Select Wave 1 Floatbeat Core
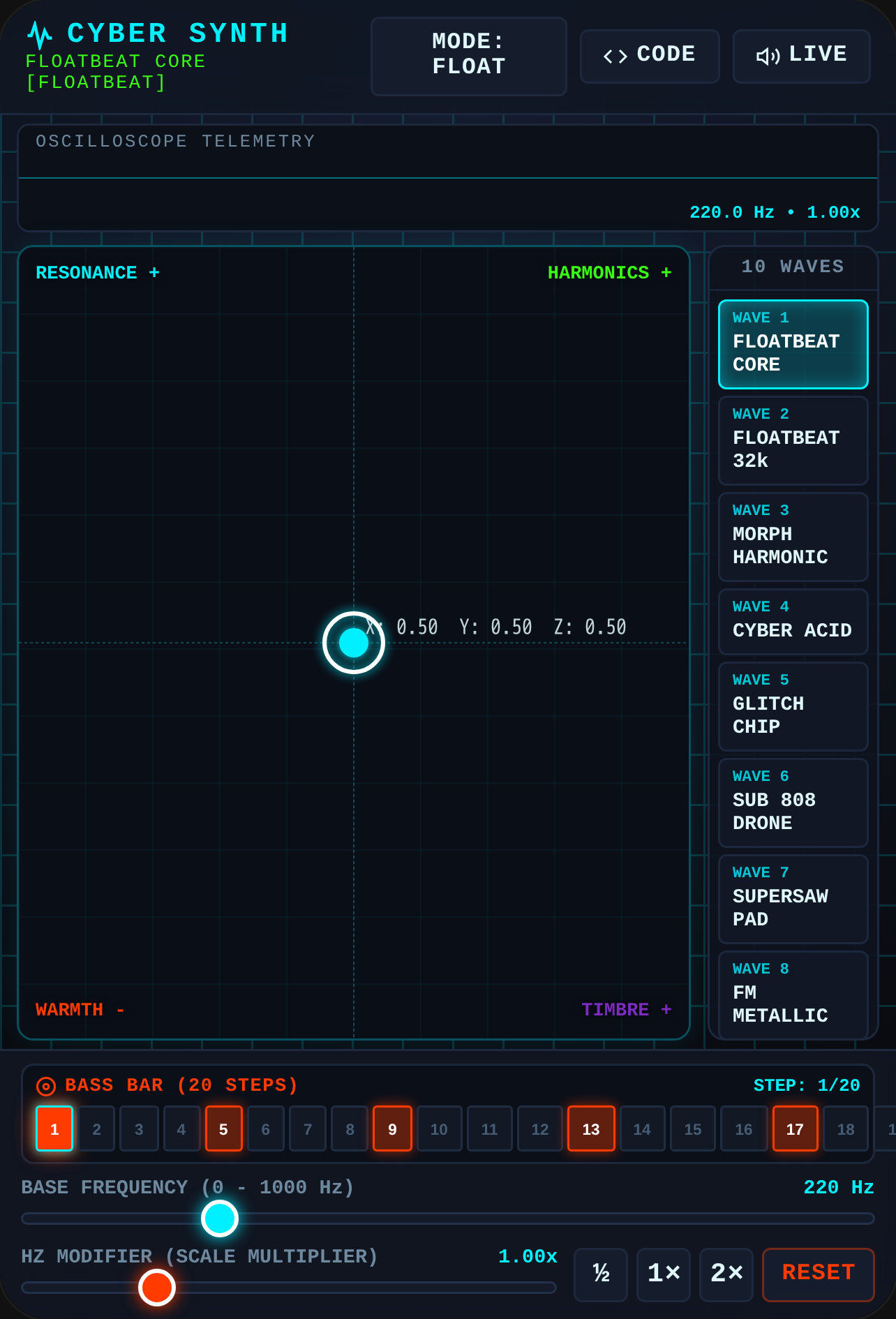This screenshot has width=896, height=1319. click(793, 344)
